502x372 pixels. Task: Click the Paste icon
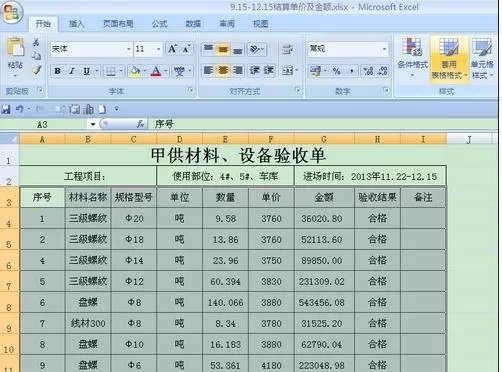pos(15,47)
